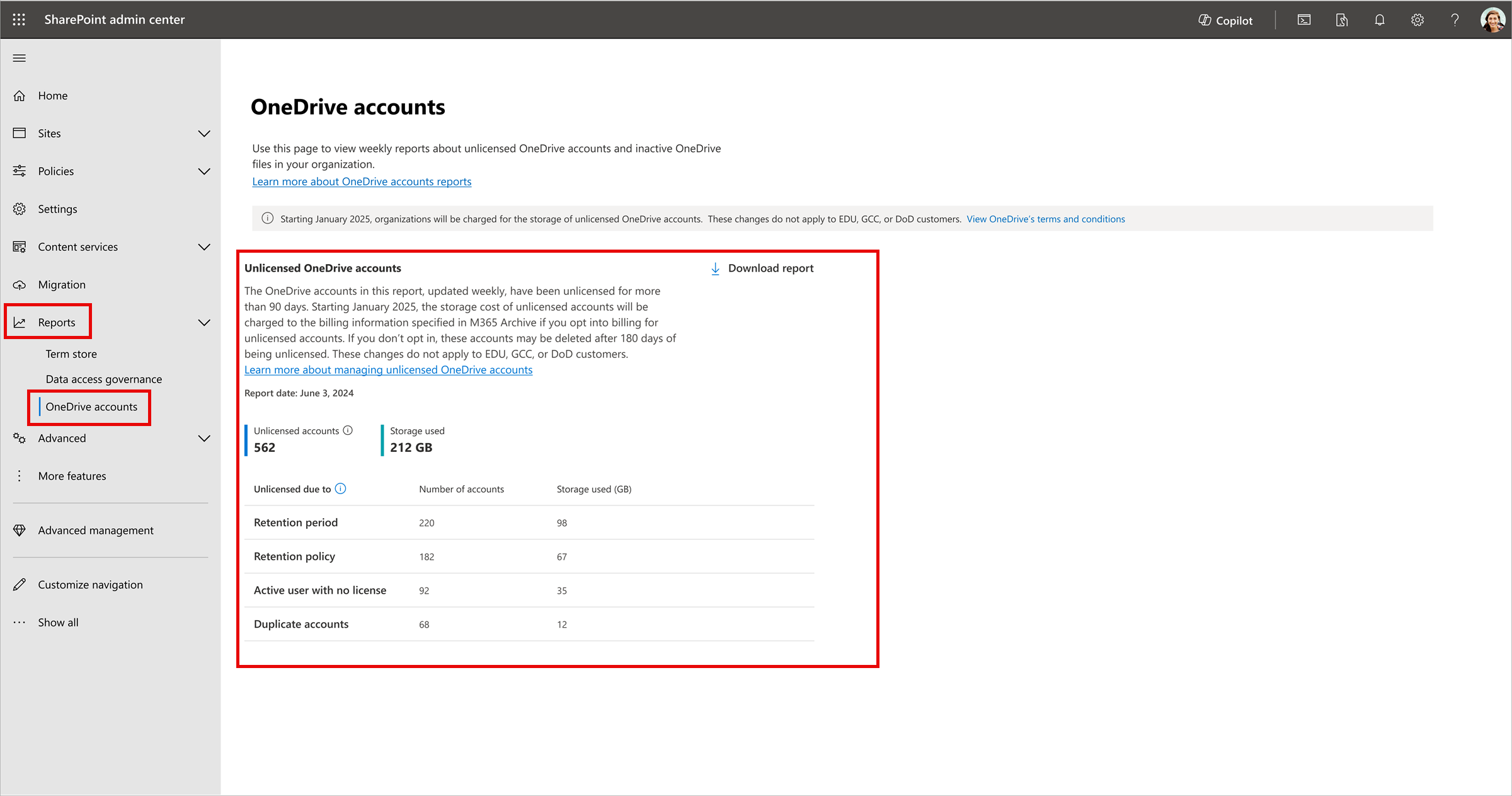Click the notifications bell icon
Screen dimensions: 1512x796
(x=1379, y=20)
